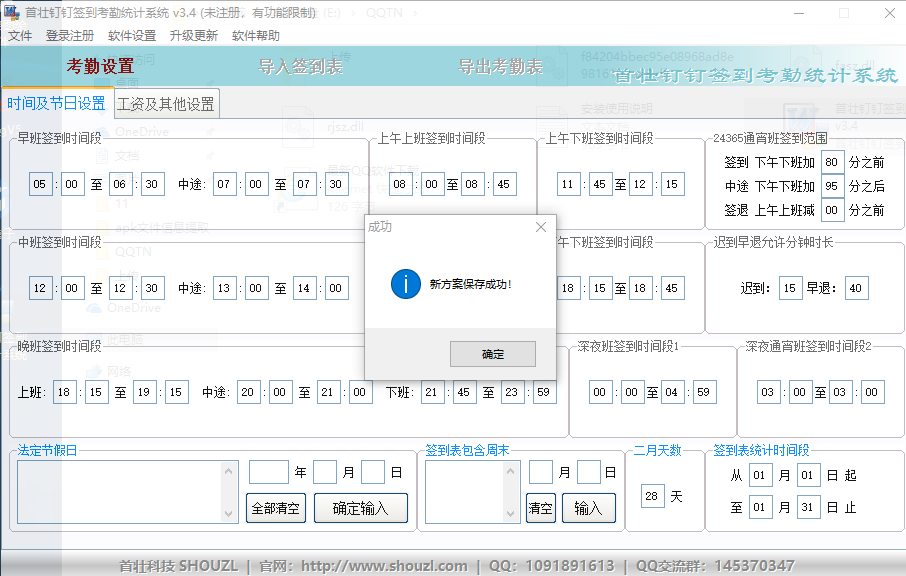Switch to 工资及其他设置 tab
Viewport: 906px width, 576px height.
166,104
